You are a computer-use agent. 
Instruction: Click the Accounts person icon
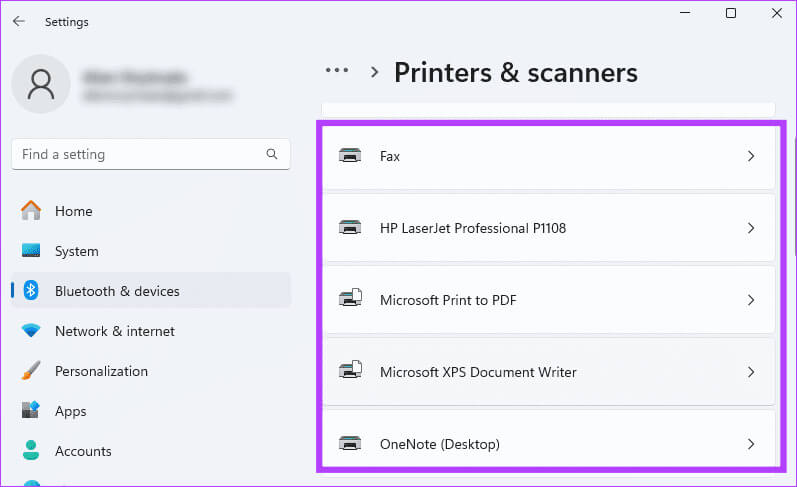31,450
